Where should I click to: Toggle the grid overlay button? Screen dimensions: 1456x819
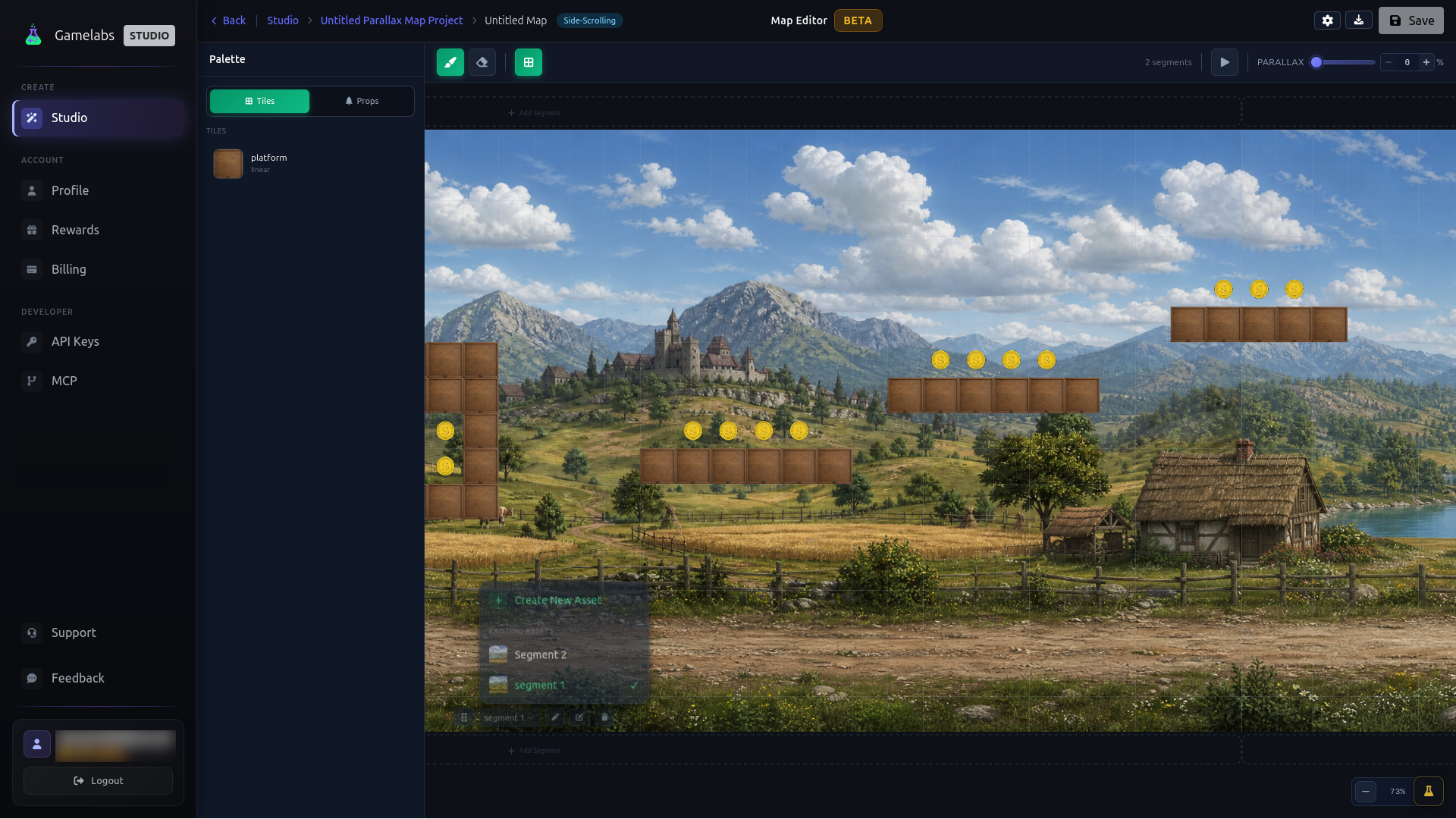[x=529, y=62]
